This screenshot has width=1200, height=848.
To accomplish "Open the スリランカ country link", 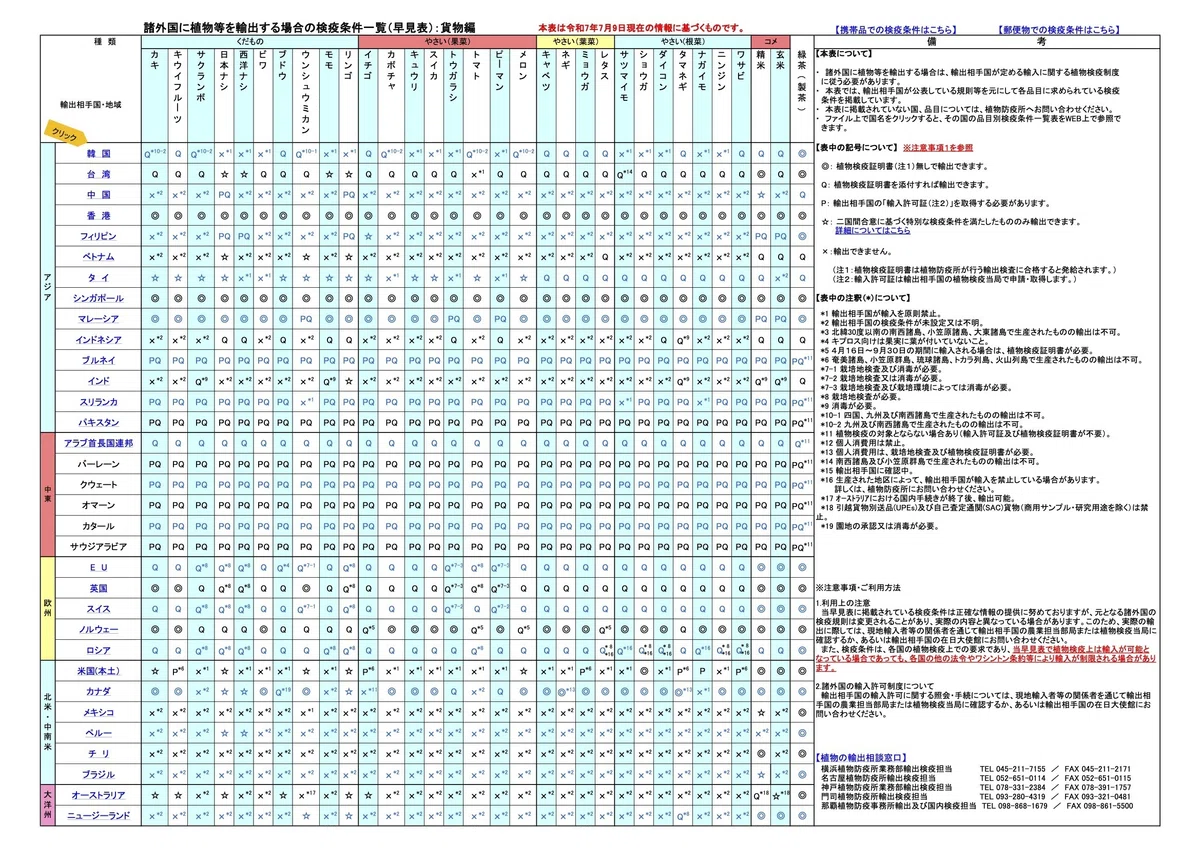I will (98, 401).
